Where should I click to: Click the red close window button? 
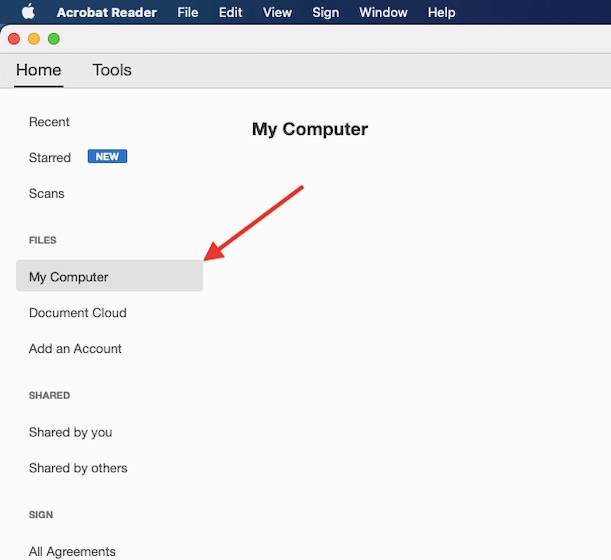pos(14,39)
